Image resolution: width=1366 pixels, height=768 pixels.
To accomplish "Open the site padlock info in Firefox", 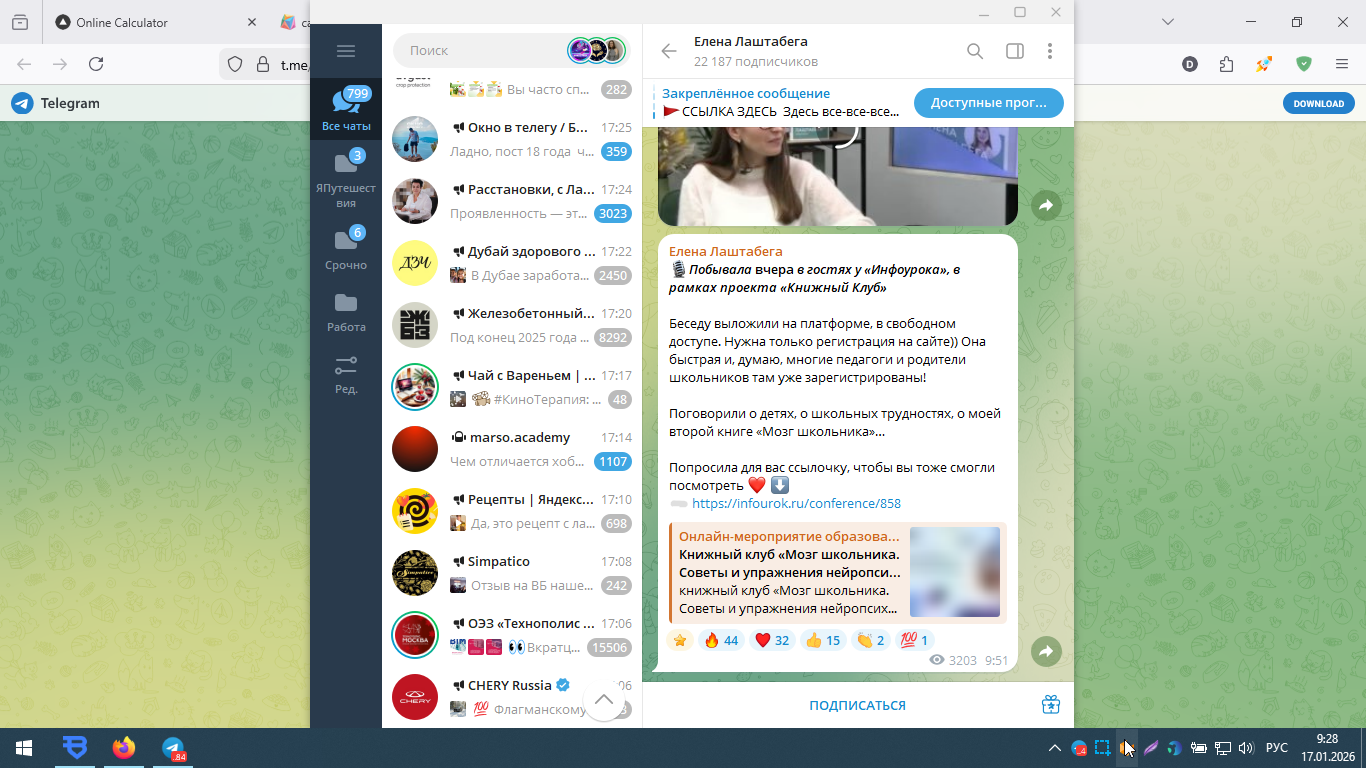I will pos(263,64).
